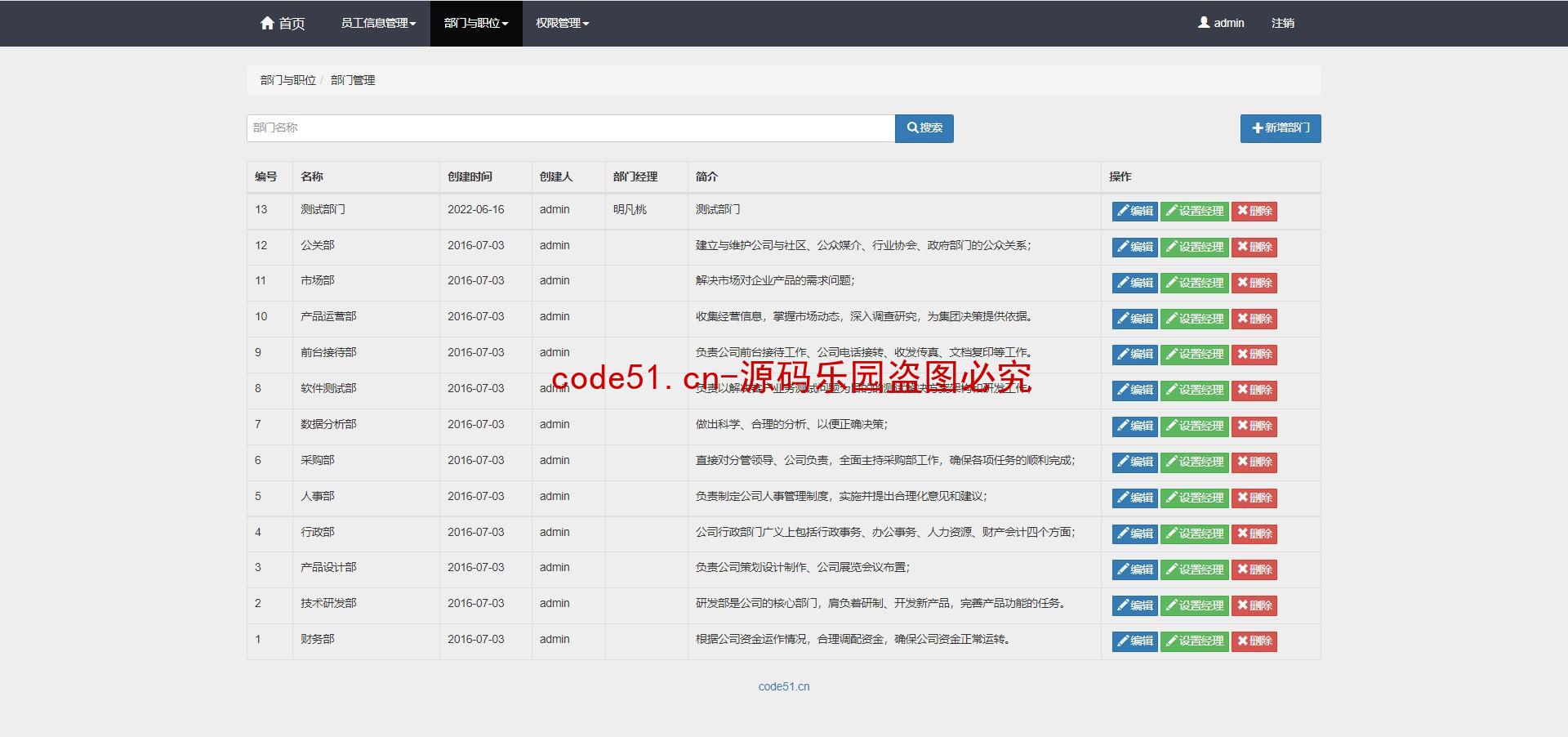Click the 搜索 search button
This screenshot has width=1568, height=737.
[x=924, y=128]
